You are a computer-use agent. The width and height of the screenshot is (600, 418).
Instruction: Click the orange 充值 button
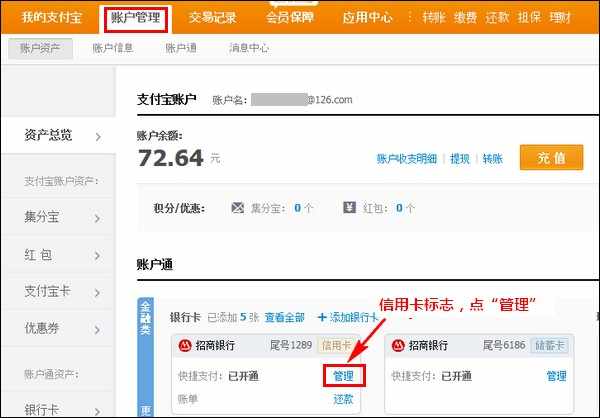click(551, 157)
